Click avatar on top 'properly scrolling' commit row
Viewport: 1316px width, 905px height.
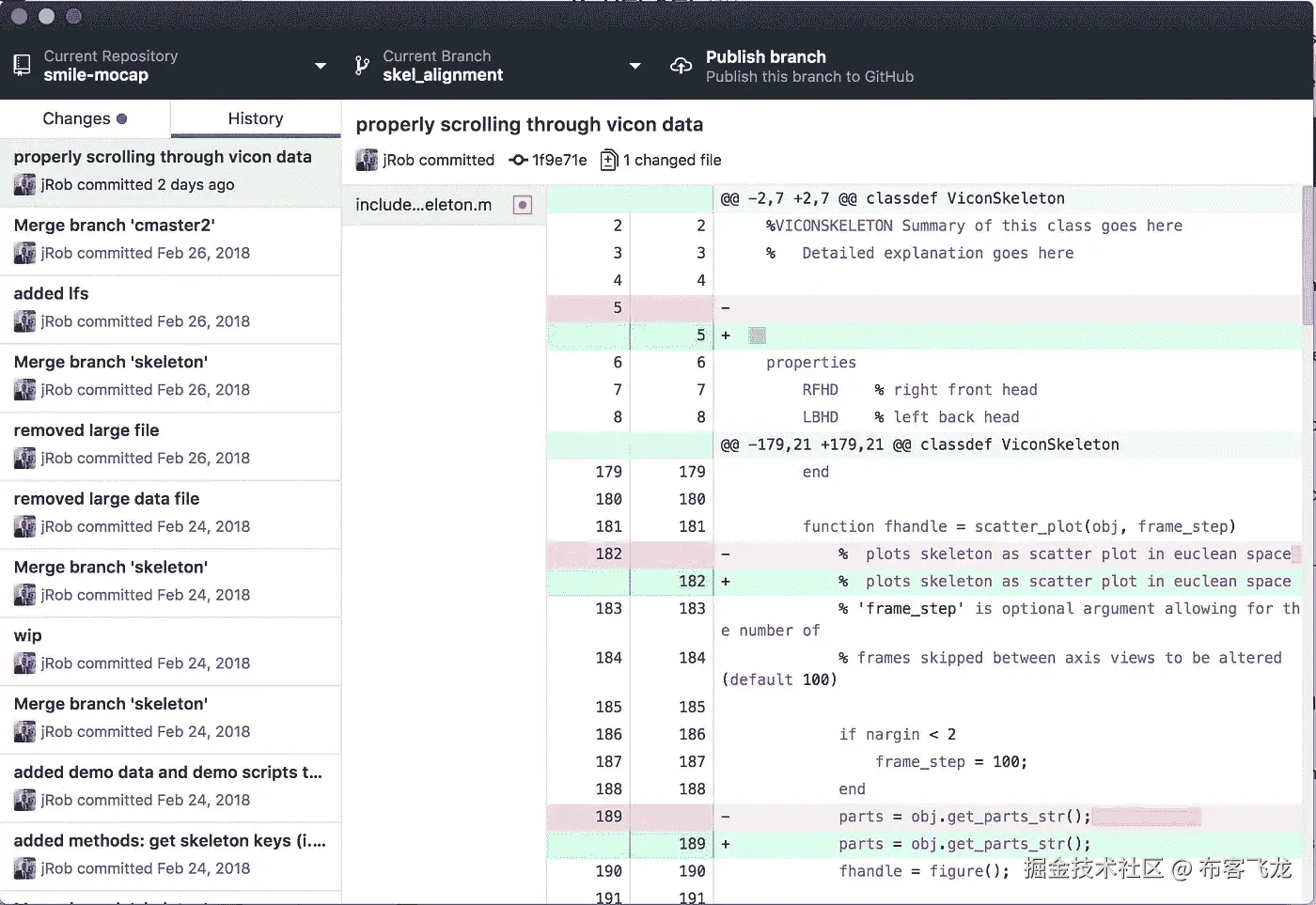click(x=24, y=184)
